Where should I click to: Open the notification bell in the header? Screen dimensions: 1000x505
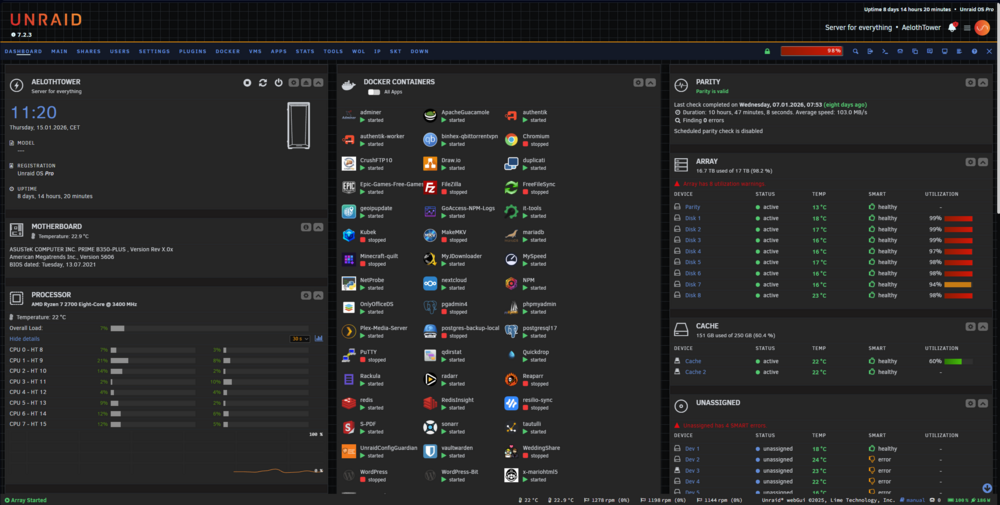tap(952, 27)
